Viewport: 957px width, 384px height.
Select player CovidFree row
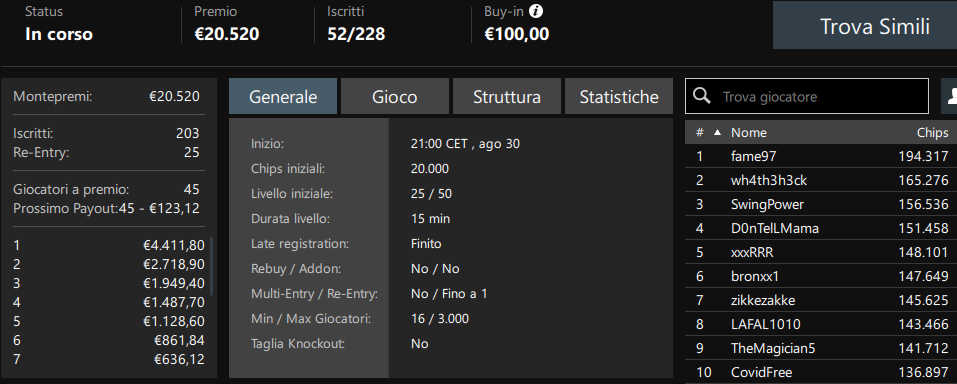[821, 372]
